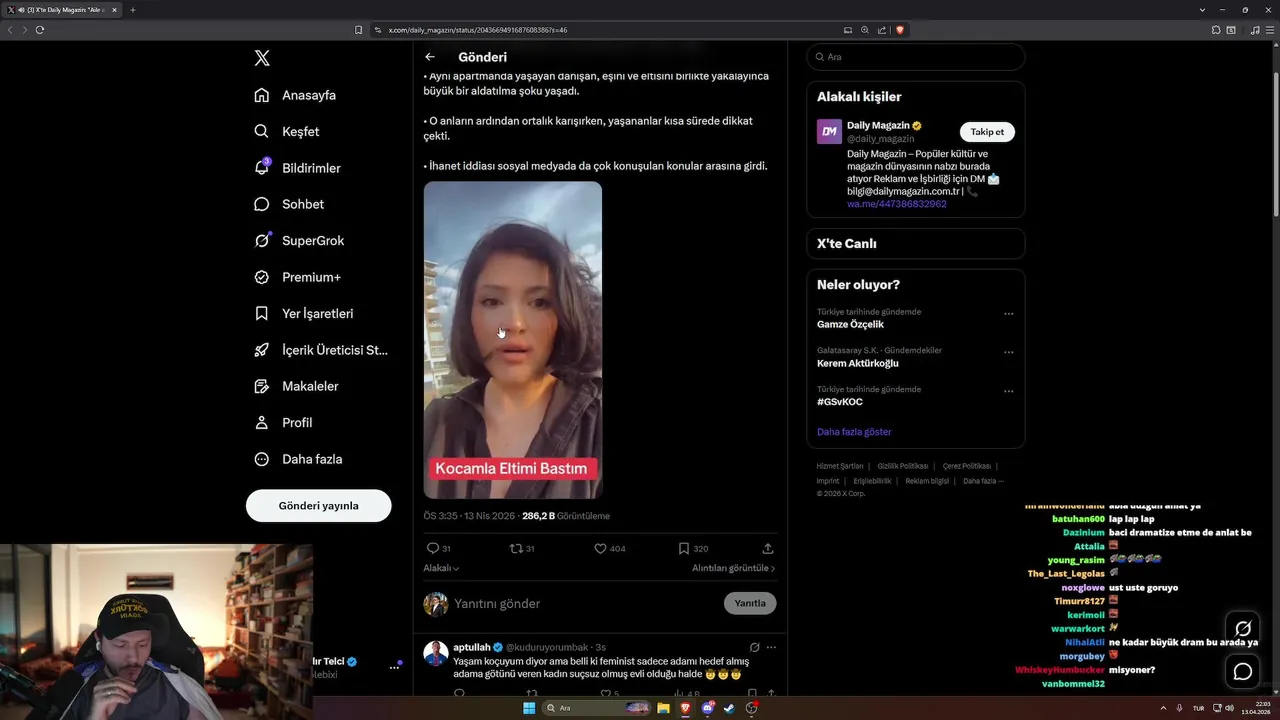This screenshot has width=1280, height=720.
Task: Open the account menu three dots
Action: click(394, 667)
